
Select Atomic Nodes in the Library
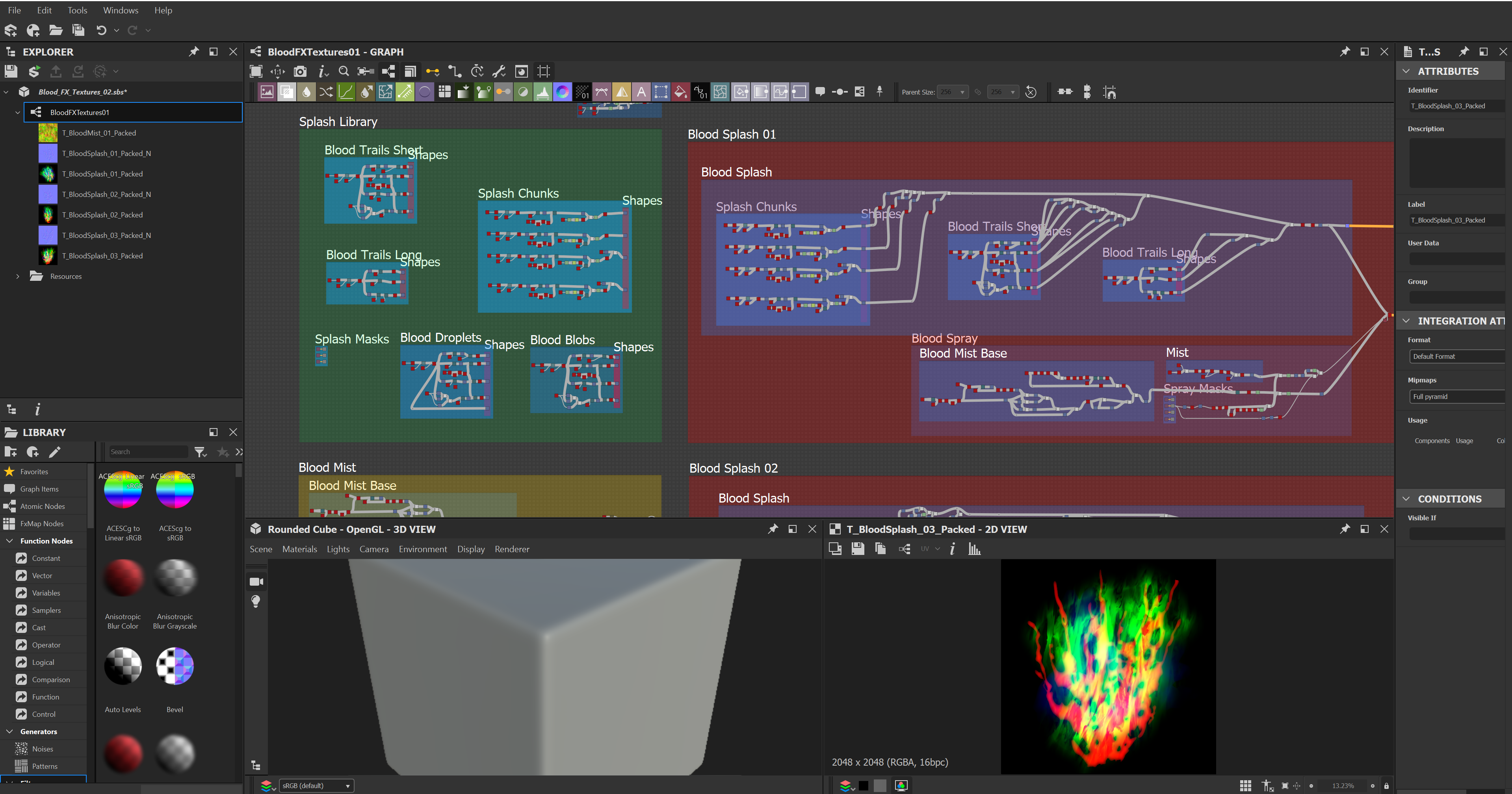pyautogui.click(x=42, y=506)
